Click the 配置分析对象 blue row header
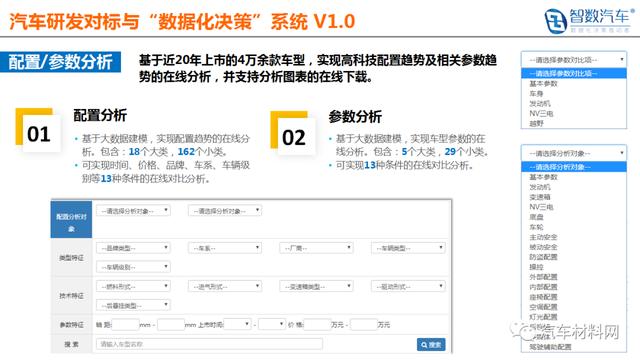Screen dimensions: 640x360 (71, 220)
